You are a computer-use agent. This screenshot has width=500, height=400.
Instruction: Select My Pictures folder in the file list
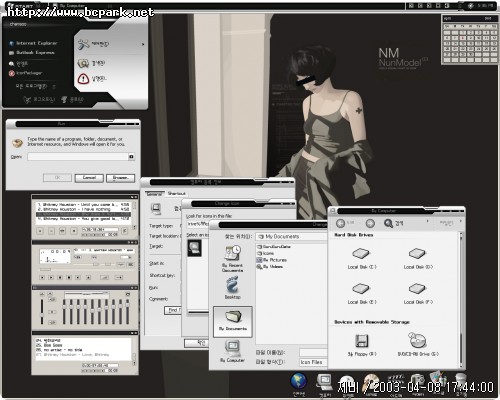pyautogui.click(x=272, y=260)
